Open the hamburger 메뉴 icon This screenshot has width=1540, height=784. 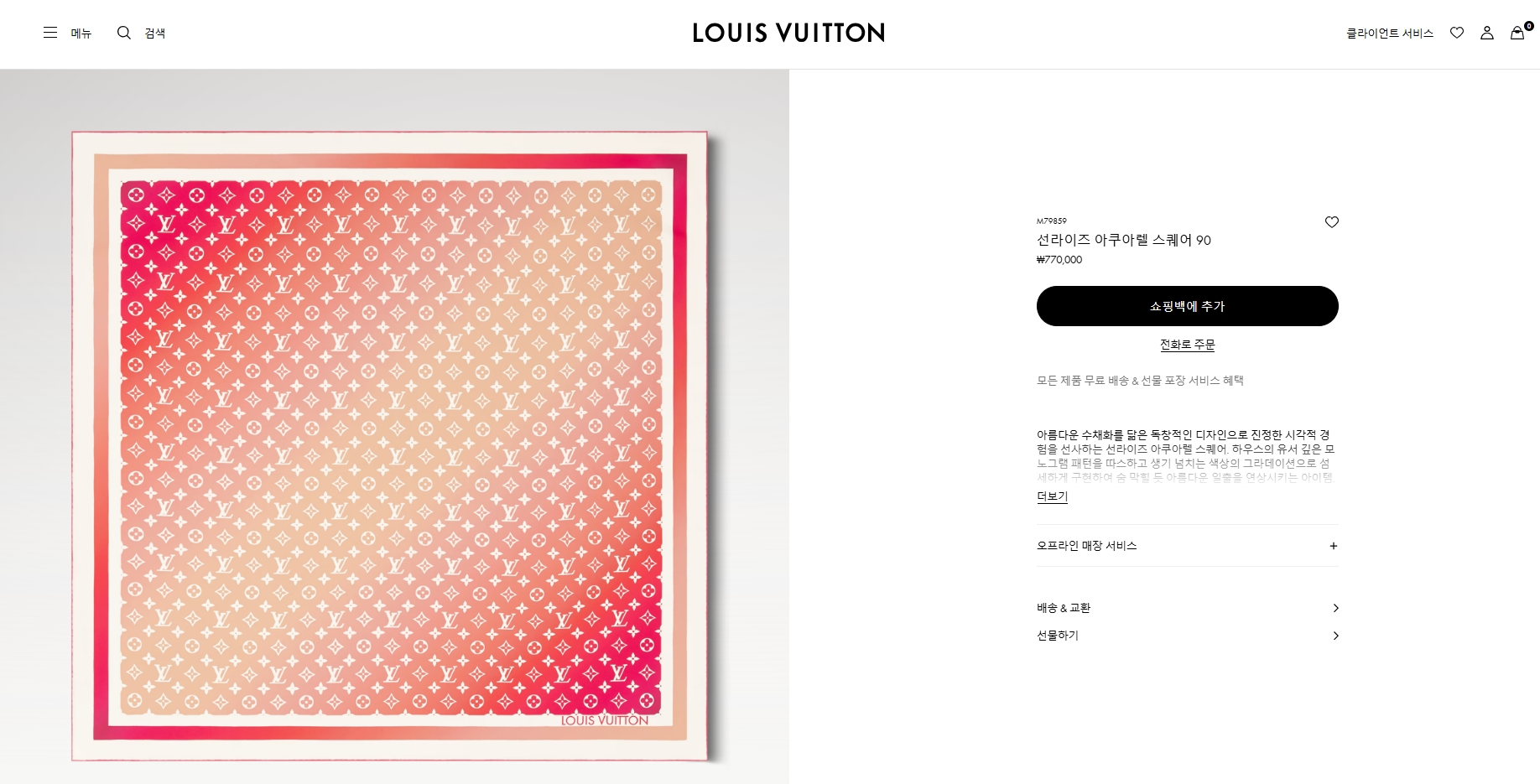(50, 33)
